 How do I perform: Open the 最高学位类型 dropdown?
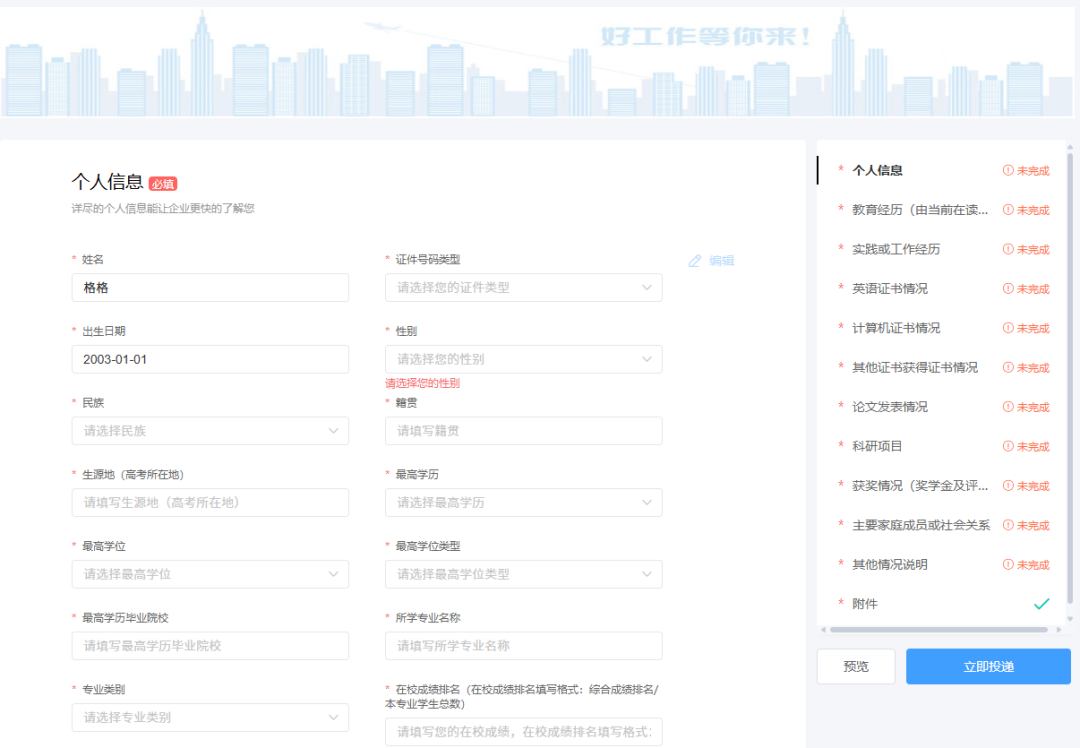coord(523,574)
